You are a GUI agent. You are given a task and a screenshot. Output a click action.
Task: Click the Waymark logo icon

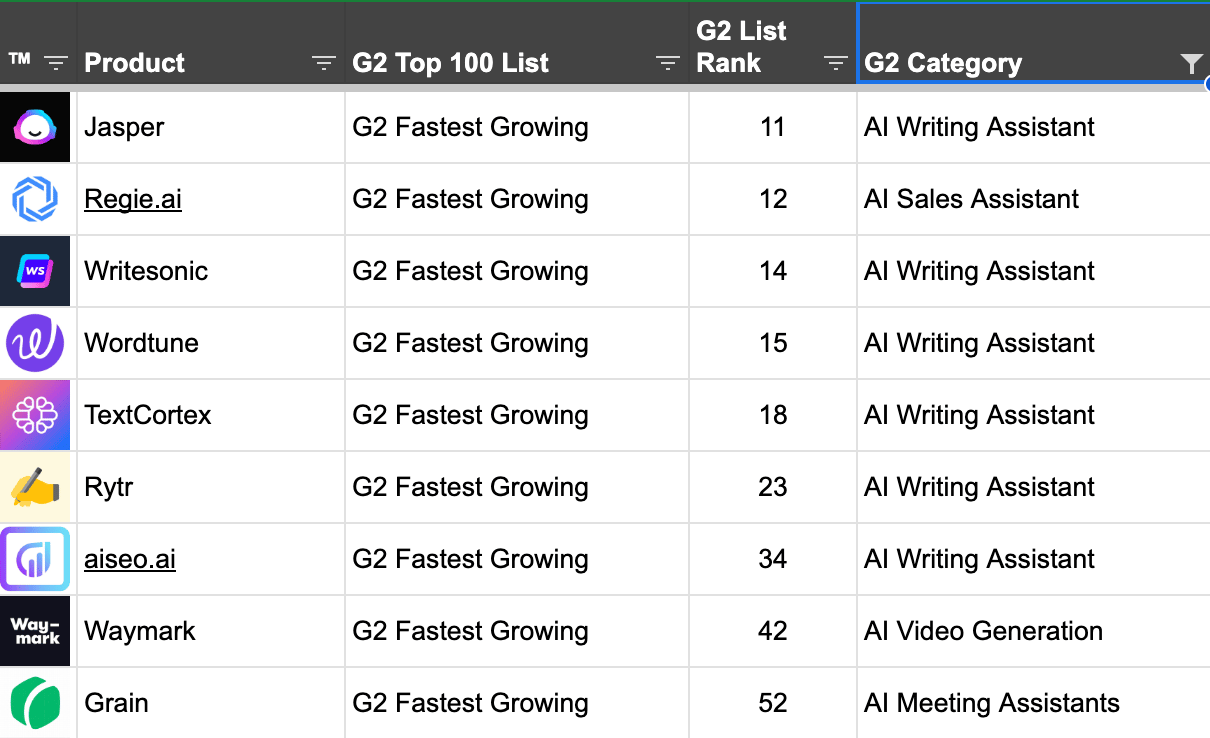tap(35, 631)
